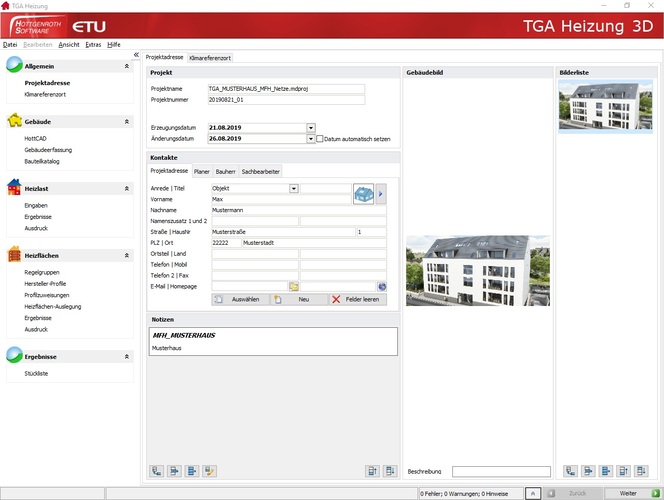Click the Heizflächen radiator icon in sidebar
664x500 pixels.
14,255
